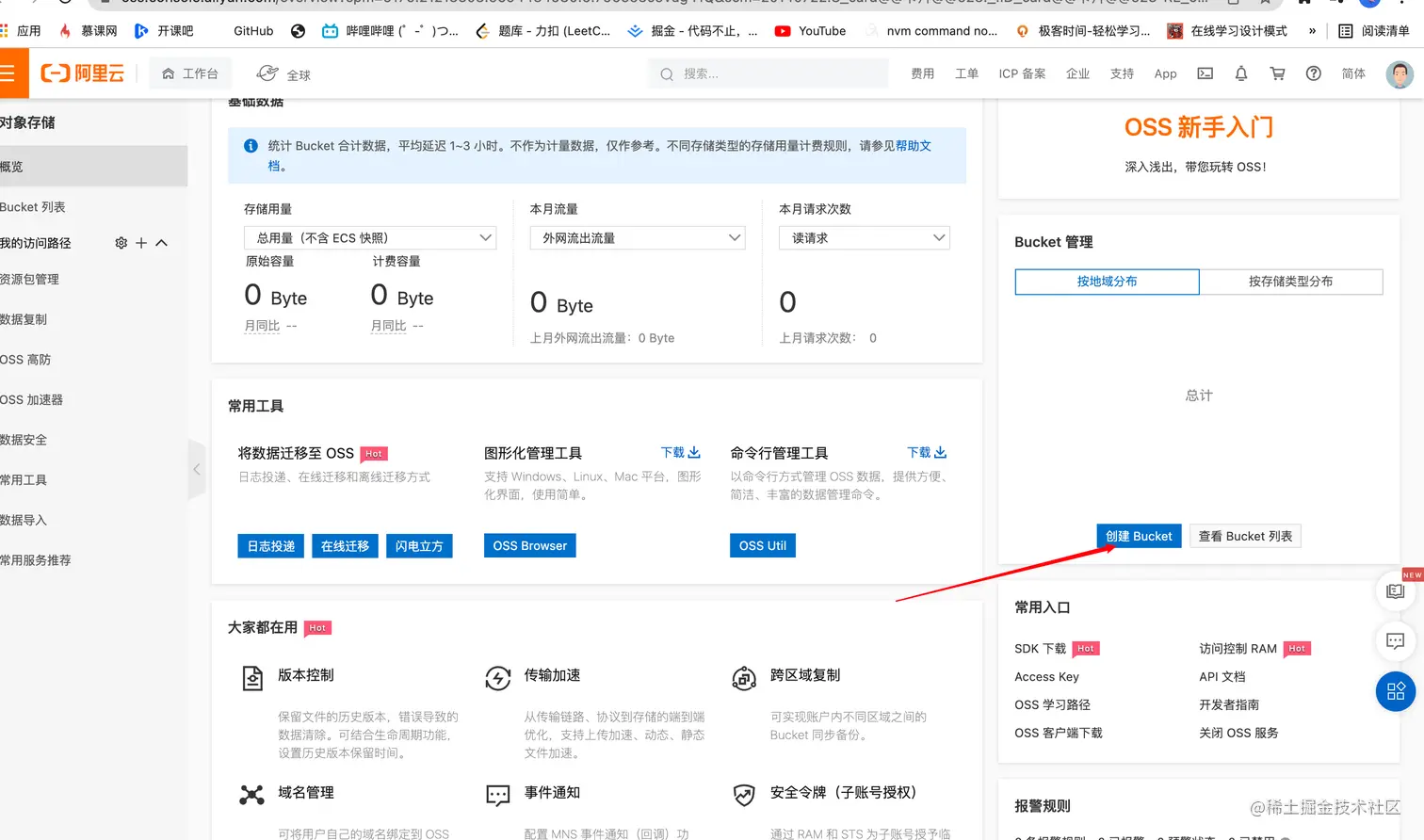Click the 查看 Bucket 列表 button
Screen dimensions: 1424x840
click(1245, 536)
